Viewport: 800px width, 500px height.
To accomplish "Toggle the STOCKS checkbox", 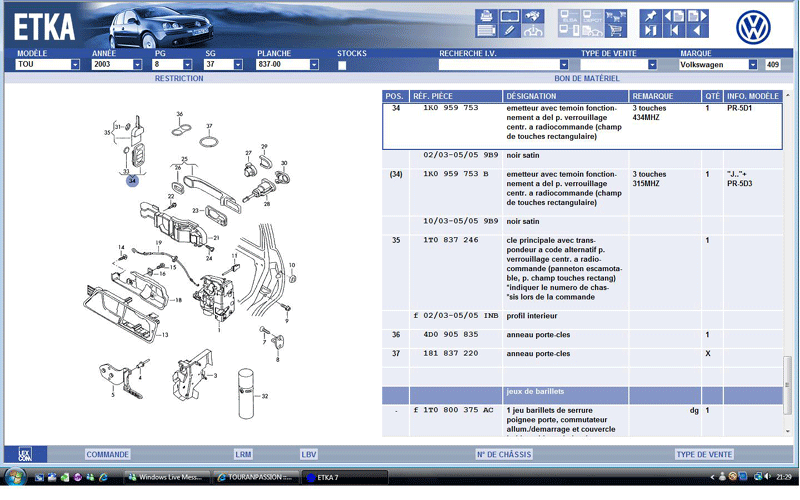I will pos(342,65).
